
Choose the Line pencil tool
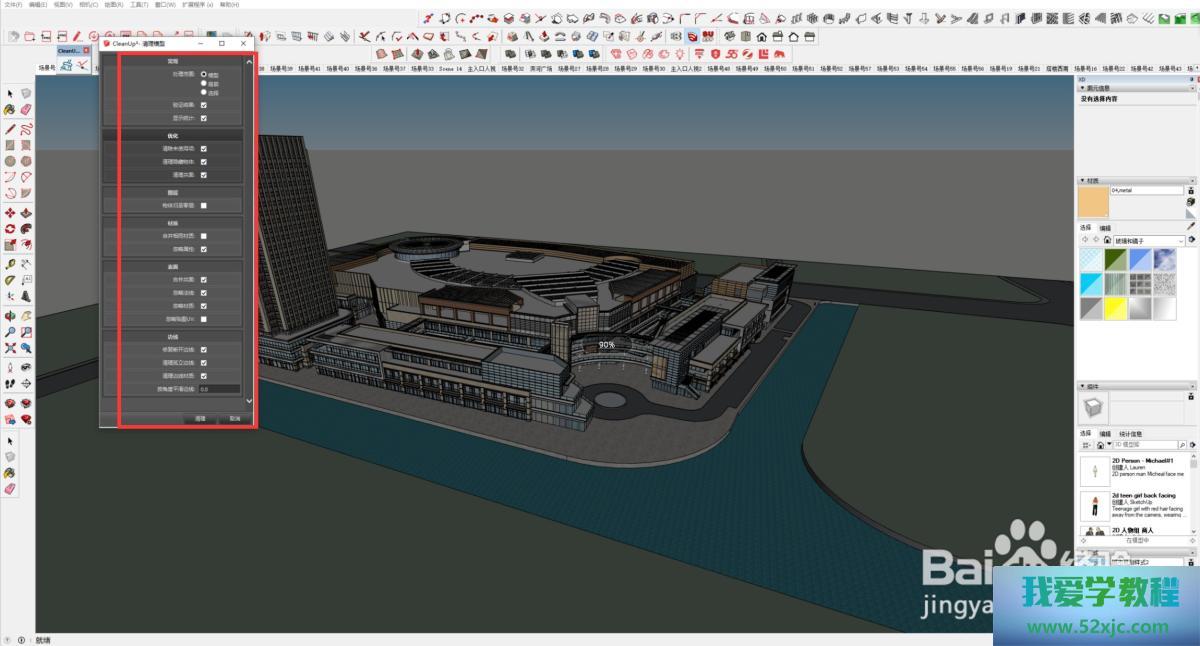10,128
